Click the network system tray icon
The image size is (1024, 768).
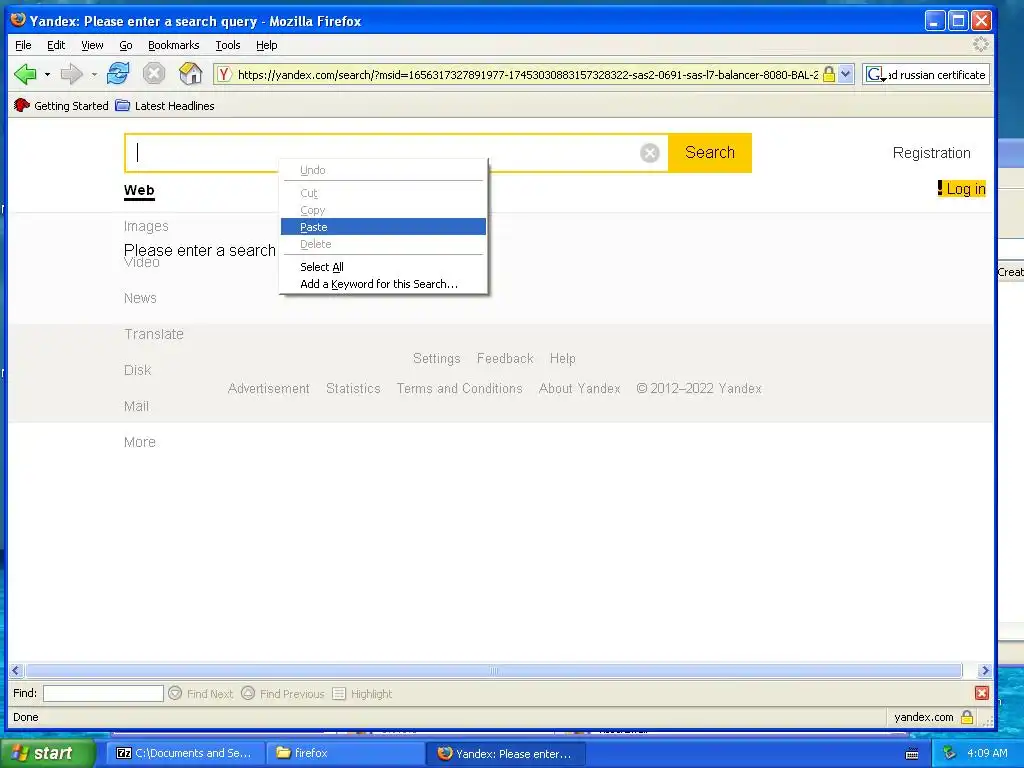[x=949, y=753]
